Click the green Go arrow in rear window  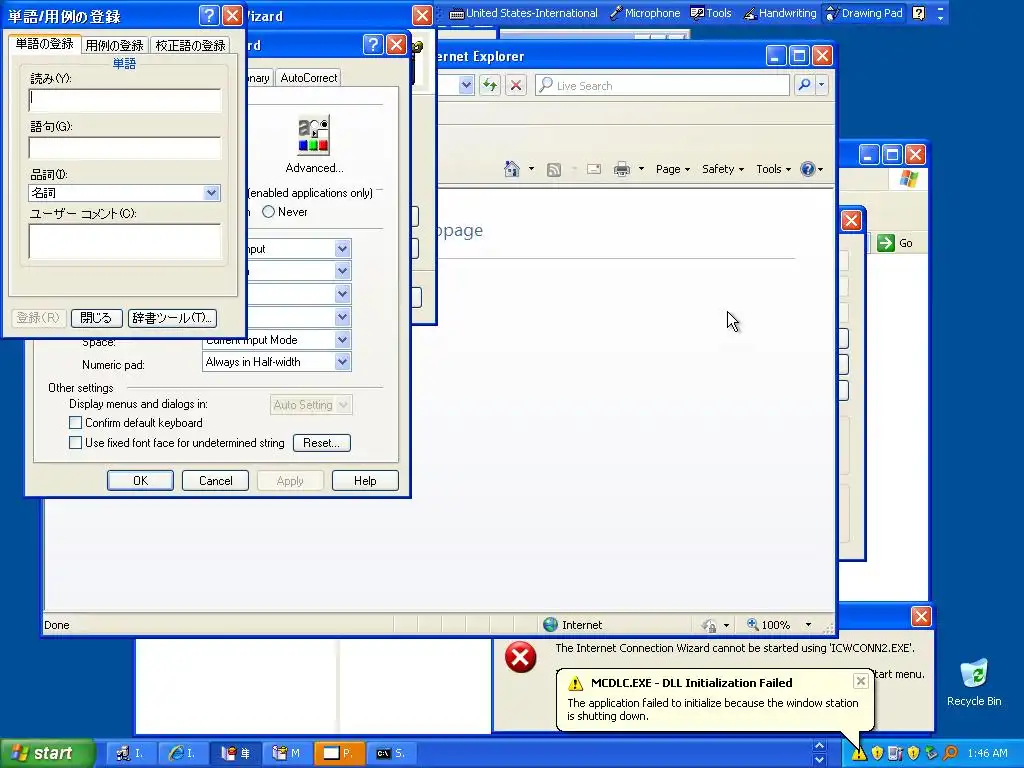(886, 243)
